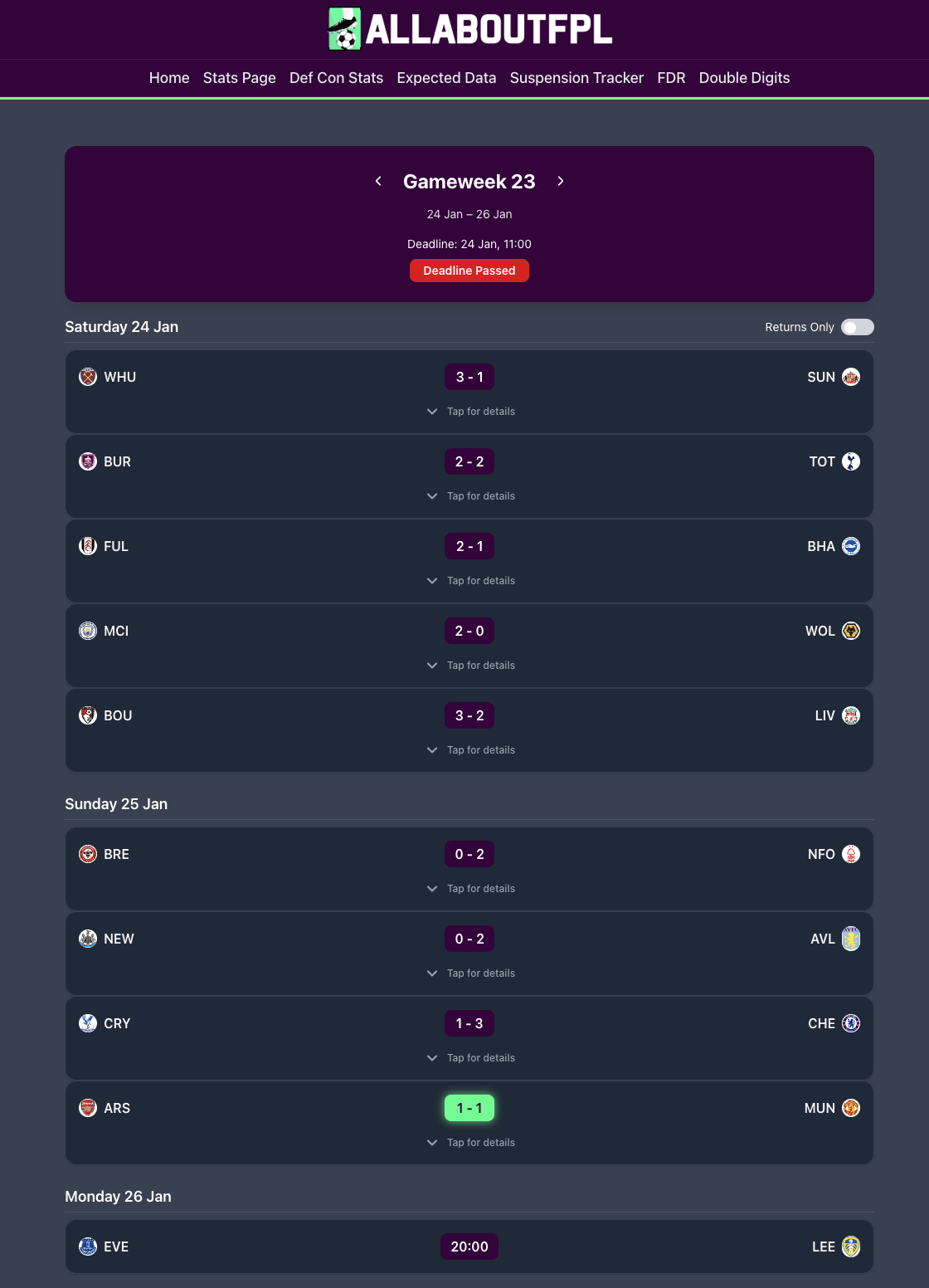Click the Manchester City crest
Image resolution: width=929 pixels, height=1288 pixels.
click(x=88, y=631)
